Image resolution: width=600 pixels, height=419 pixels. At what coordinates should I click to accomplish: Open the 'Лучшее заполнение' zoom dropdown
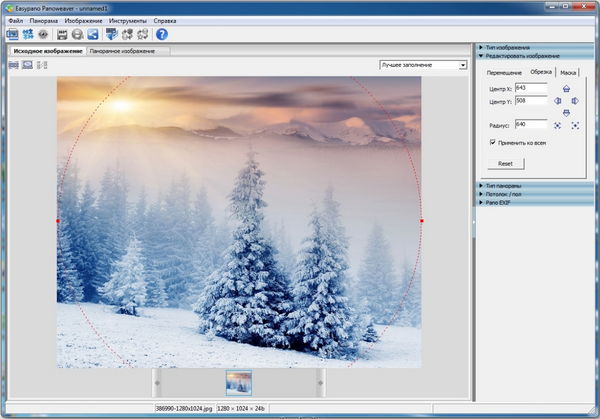(463, 65)
